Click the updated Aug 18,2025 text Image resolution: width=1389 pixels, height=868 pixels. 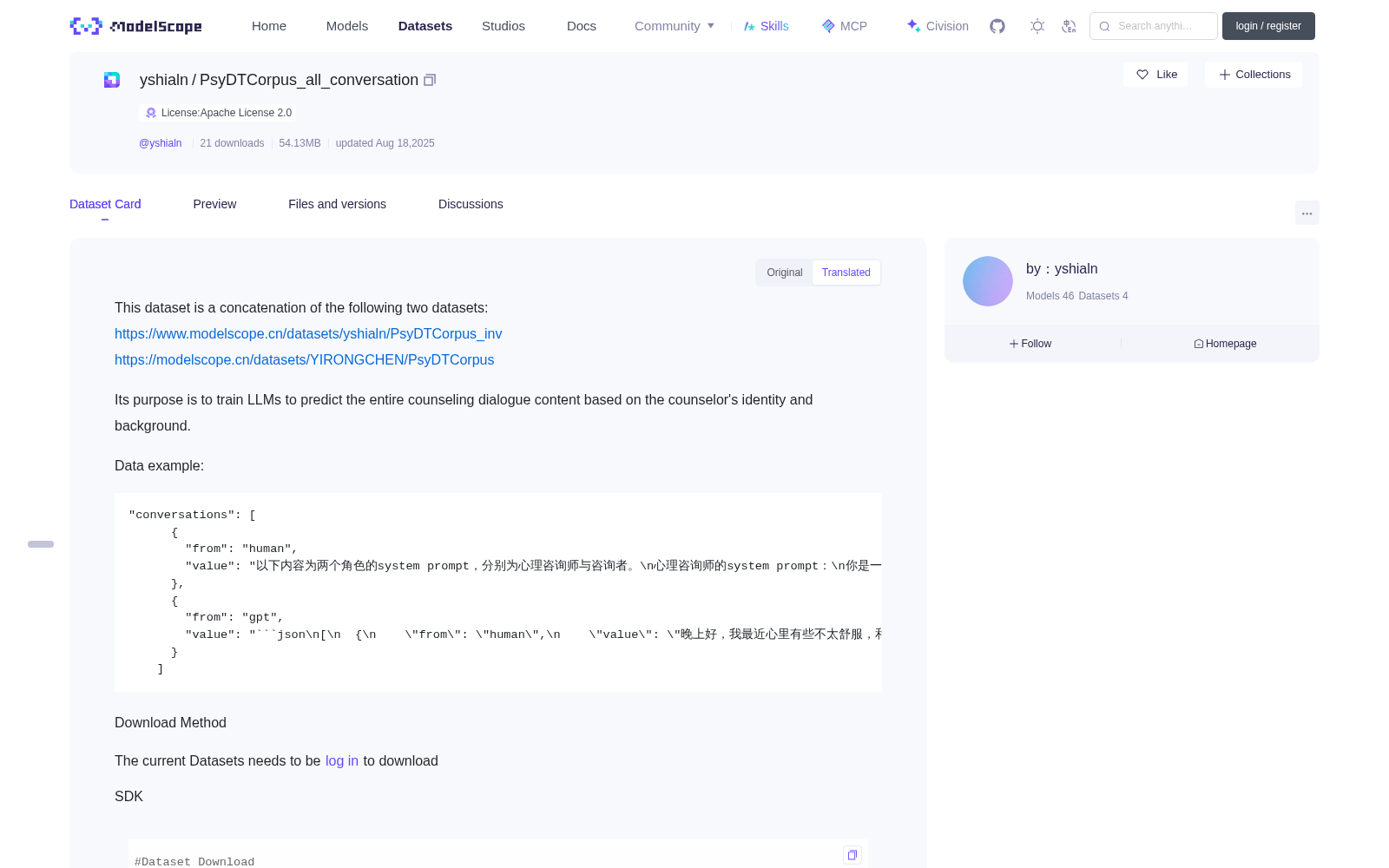[385, 143]
